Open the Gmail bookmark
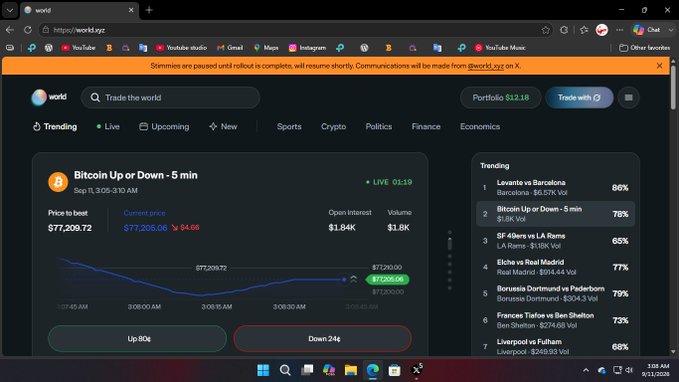 230,48
